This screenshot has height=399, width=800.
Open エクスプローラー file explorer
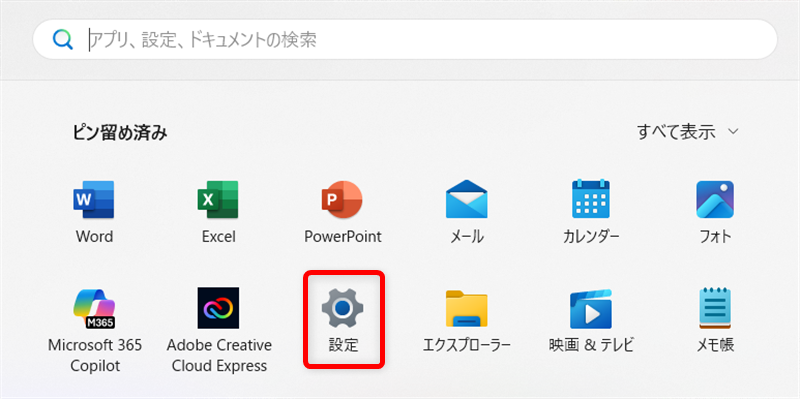(x=467, y=308)
